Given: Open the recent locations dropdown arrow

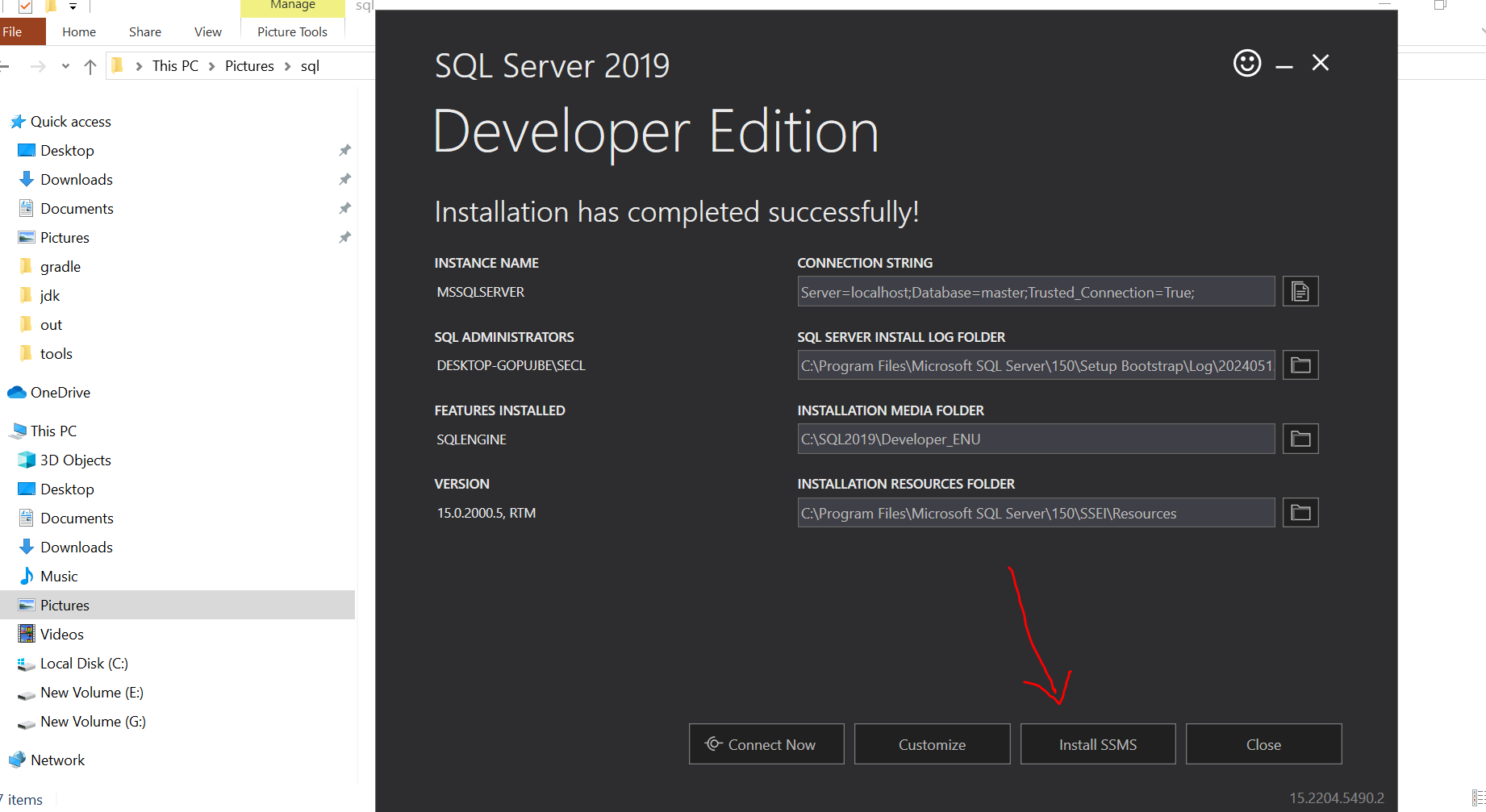Looking at the screenshot, I should [65, 66].
